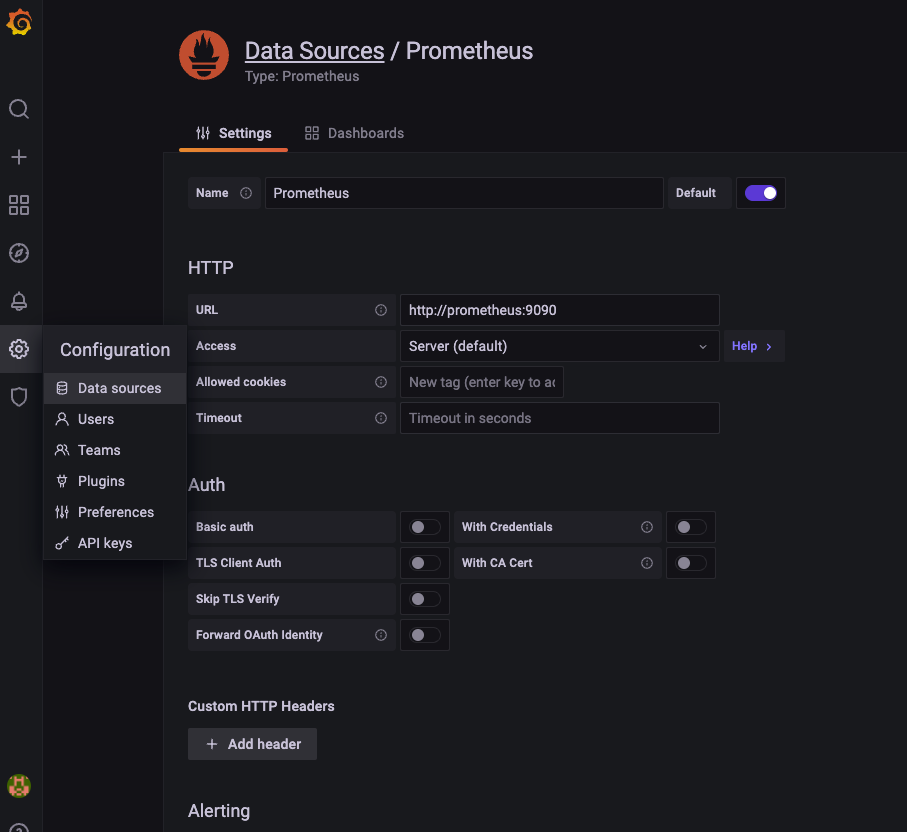Switch to the Dashboards tab
Screen dimensions: 907x832
point(354,133)
